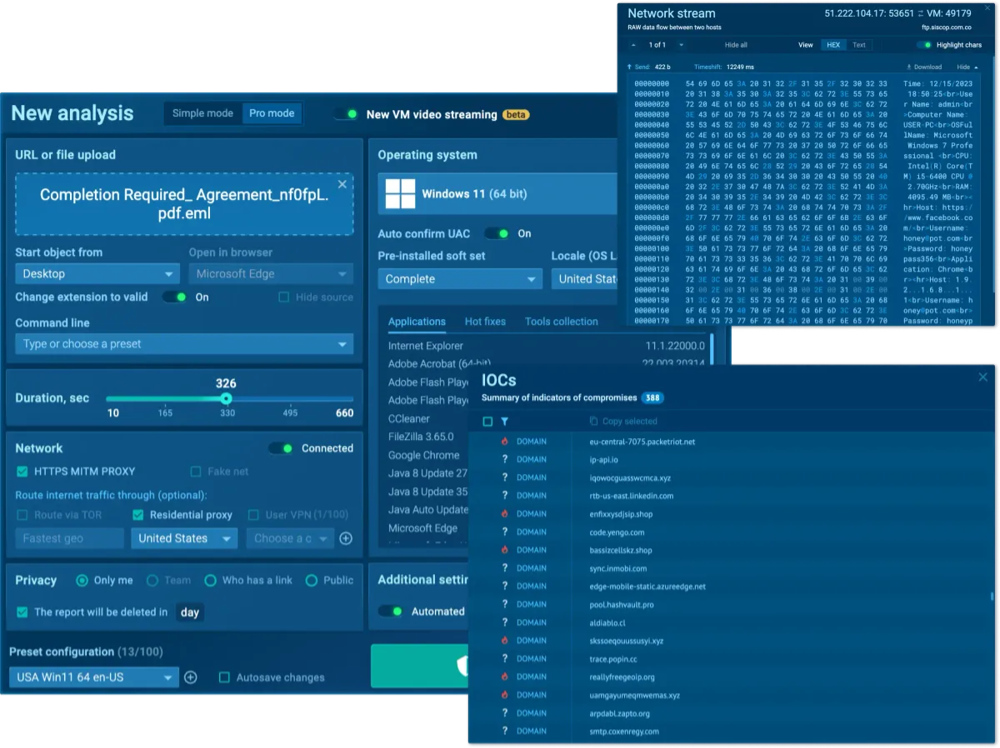This screenshot has height=748, width=1000.
Task: Check the select-all box in IOCs
Action: click(x=488, y=421)
